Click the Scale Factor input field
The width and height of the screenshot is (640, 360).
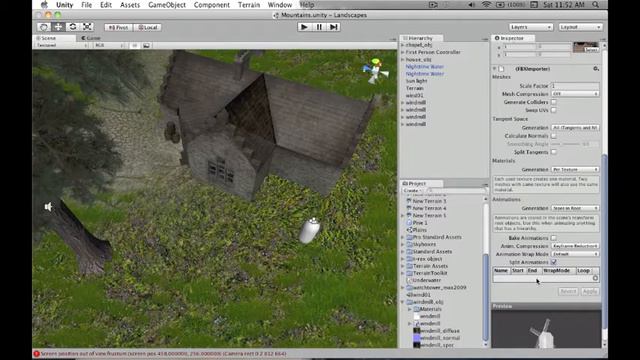575,86
